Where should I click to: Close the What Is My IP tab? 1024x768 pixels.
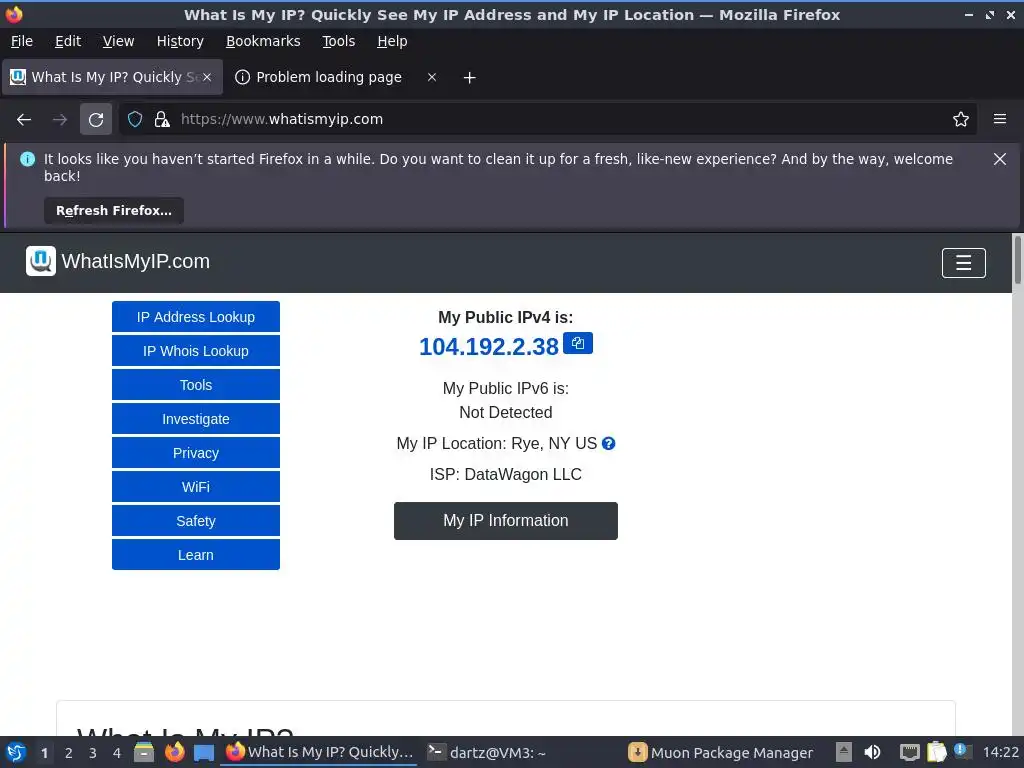pos(207,77)
